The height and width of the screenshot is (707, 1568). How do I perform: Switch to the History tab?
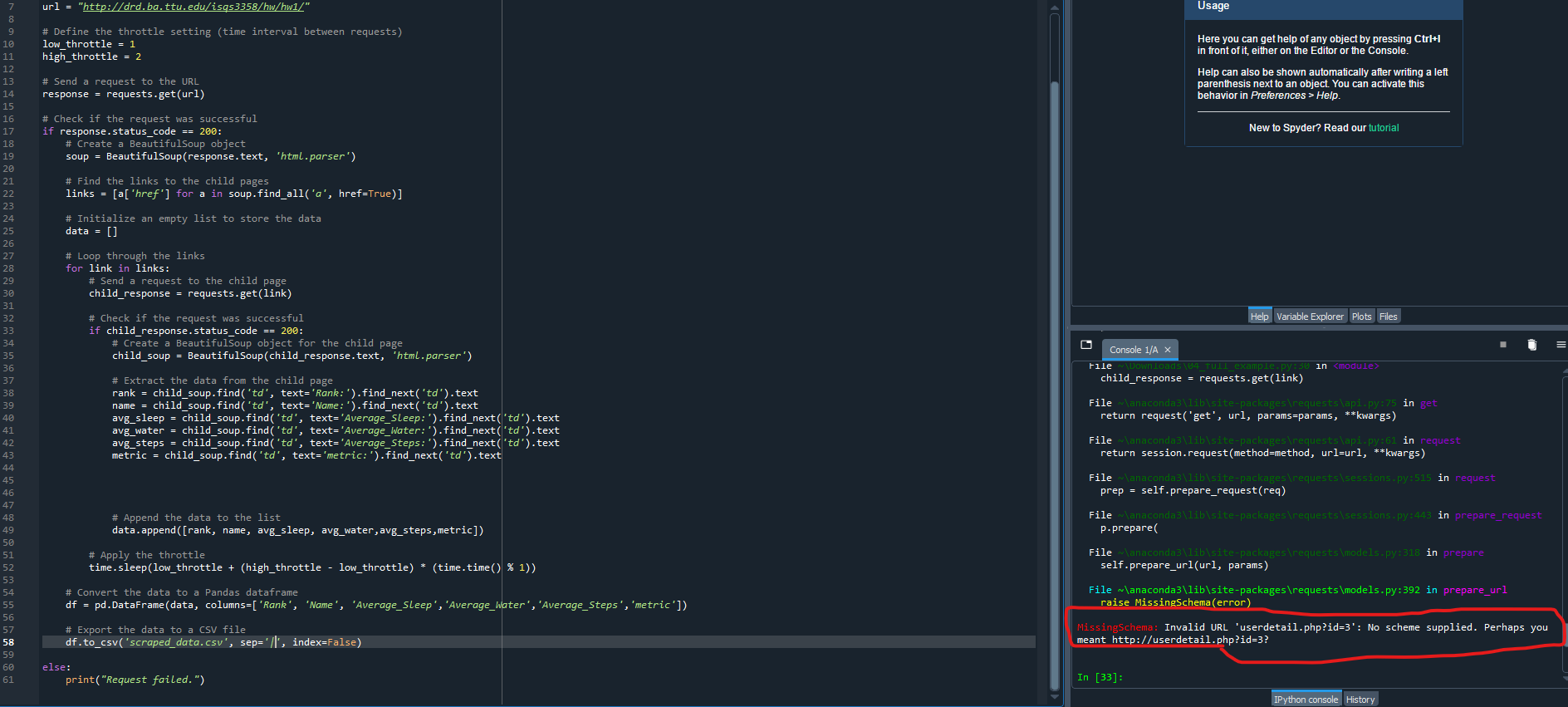pyautogui.click(x=1360, y=700)
